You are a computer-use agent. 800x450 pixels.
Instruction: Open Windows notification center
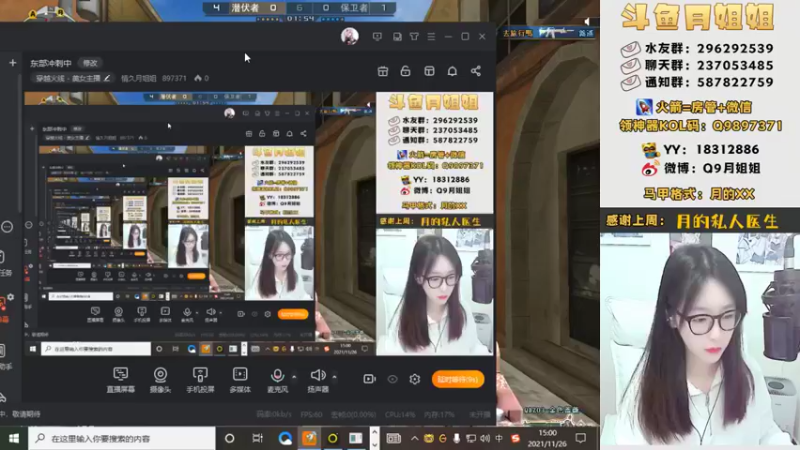pyautogui.click(x=581, y=438)
